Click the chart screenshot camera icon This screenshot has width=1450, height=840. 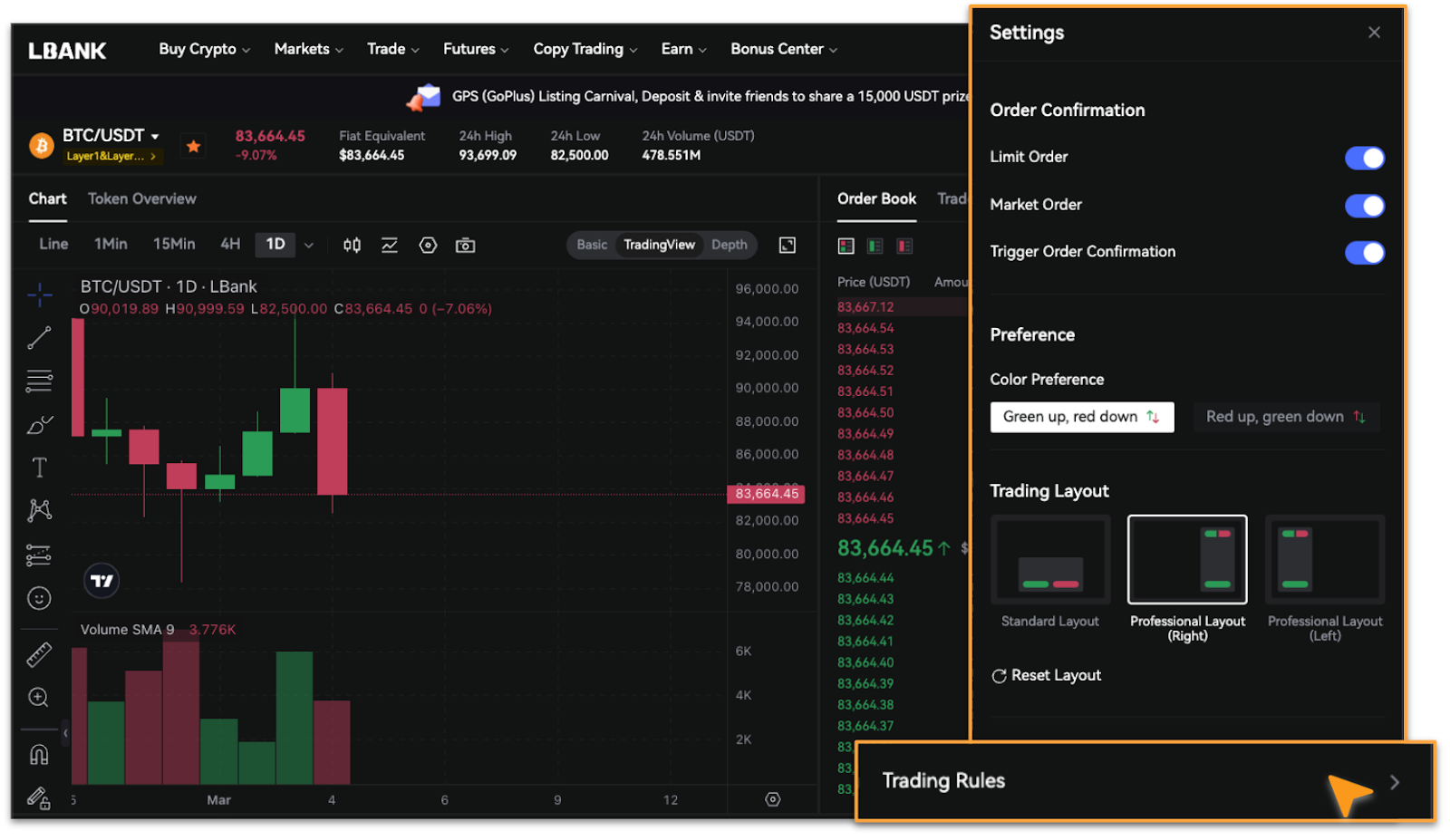point(465,246)
